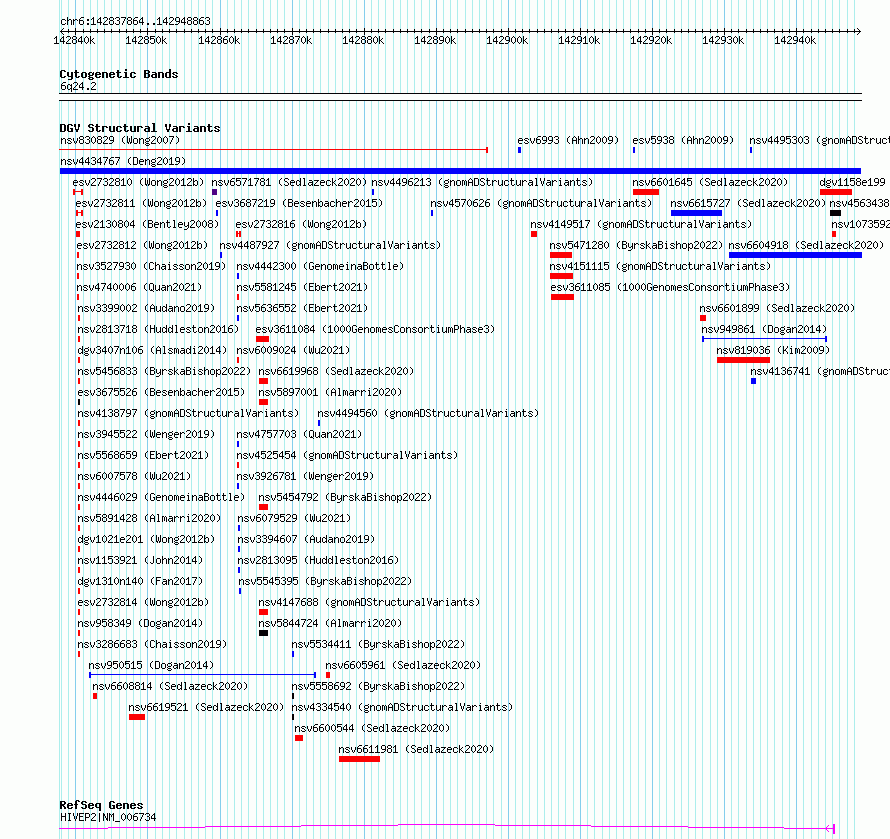Viewport: 890px width, 839px height.
Task: Select nsv6604918 (Sedlazeck2020) label
Action: pos(806,245)
